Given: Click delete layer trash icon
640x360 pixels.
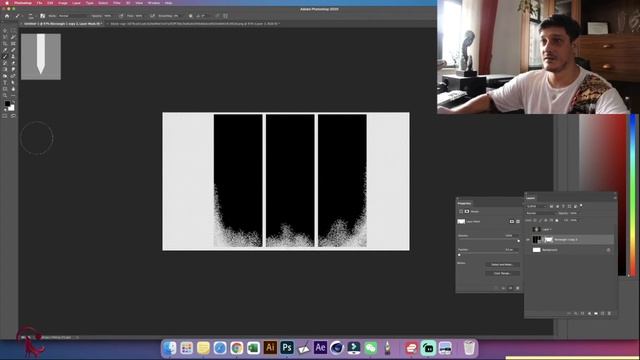Looking at the screenshot, I should (x=609, y=313).
